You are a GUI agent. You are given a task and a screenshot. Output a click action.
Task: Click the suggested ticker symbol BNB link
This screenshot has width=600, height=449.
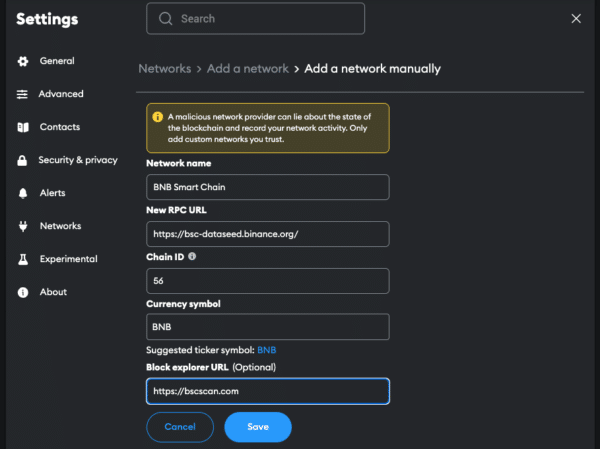point(267,350)
